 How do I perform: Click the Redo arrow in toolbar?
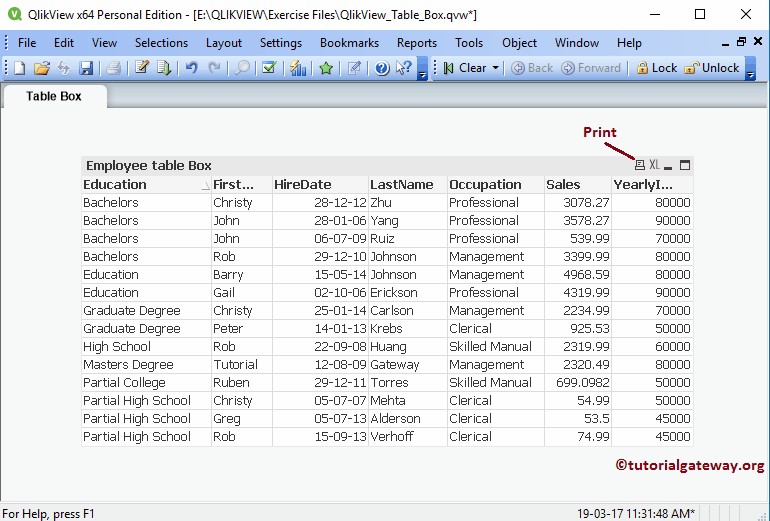(214, 68)
